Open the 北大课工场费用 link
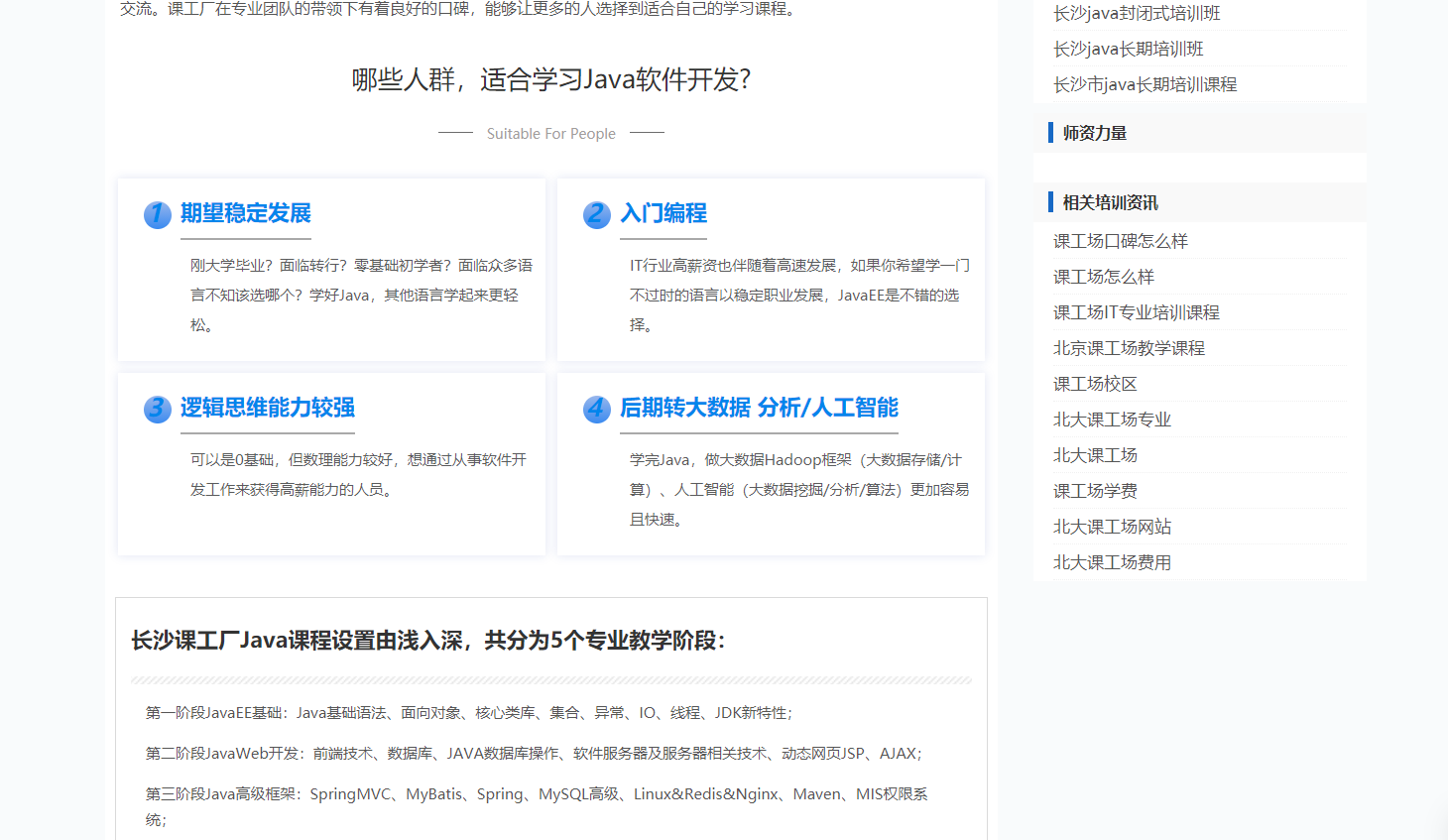Viewport: 1448px width, 840px height. (1112, 562)
